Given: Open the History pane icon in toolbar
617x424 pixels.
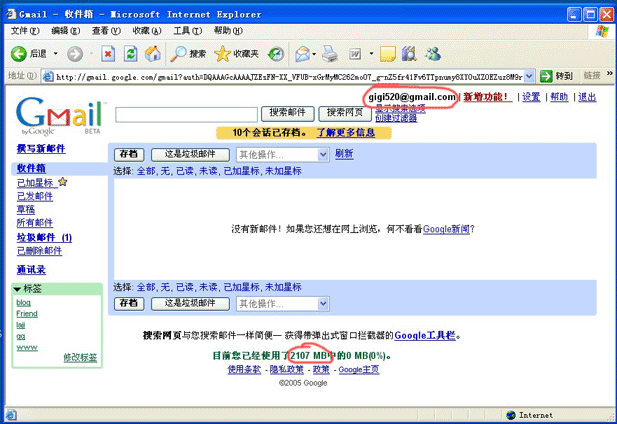Looking at the screenshot, I should [x=276, y=54].
